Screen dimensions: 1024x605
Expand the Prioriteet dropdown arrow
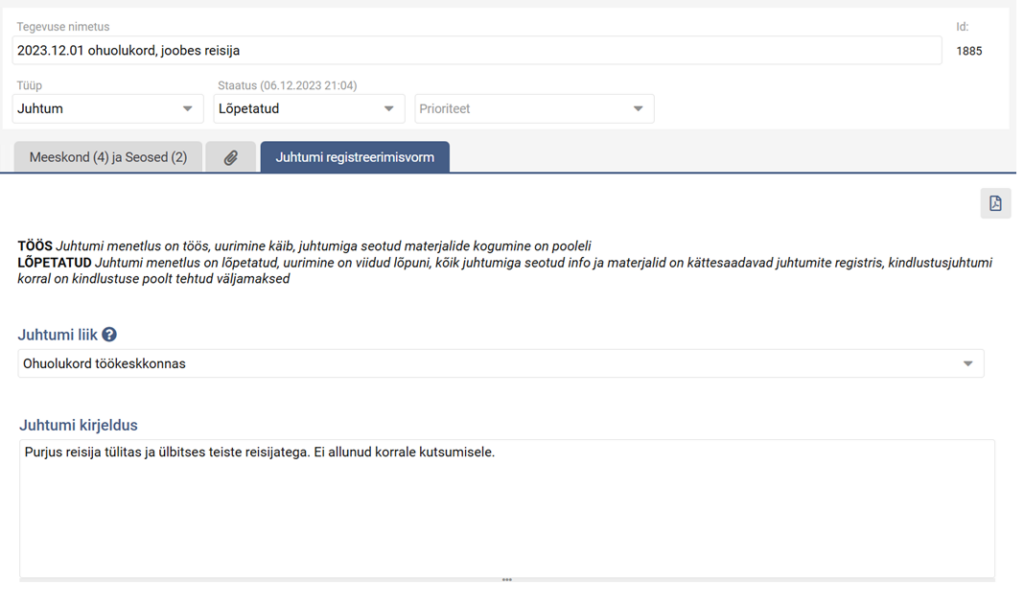[x=638, y=109]
